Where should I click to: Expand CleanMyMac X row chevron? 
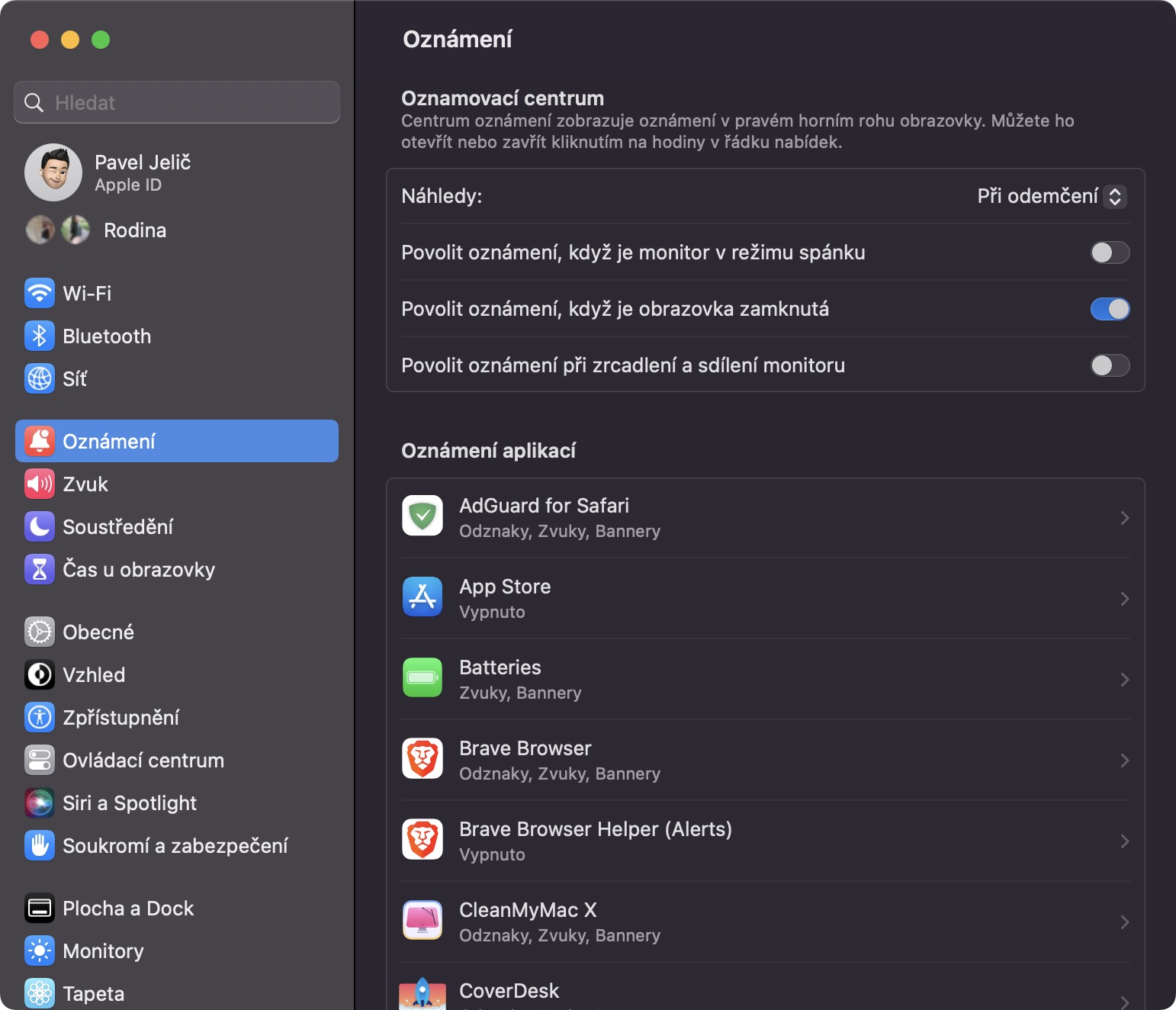(1124, 922)
